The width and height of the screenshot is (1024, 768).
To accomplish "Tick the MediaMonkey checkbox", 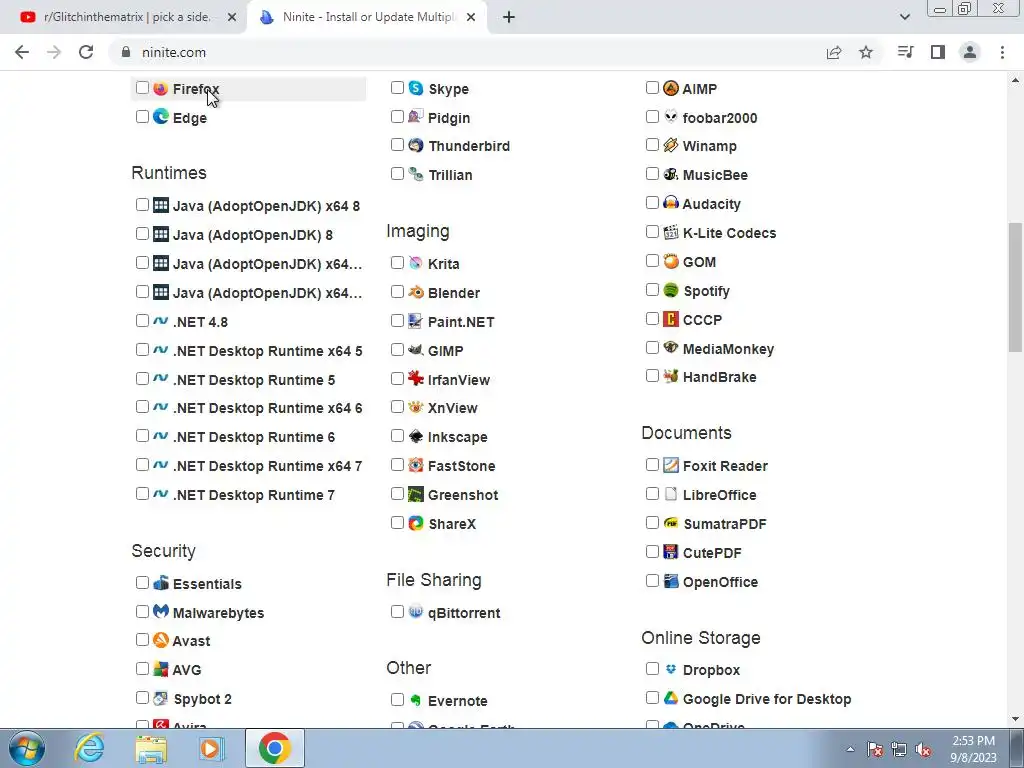I will [x=652, y=347].
